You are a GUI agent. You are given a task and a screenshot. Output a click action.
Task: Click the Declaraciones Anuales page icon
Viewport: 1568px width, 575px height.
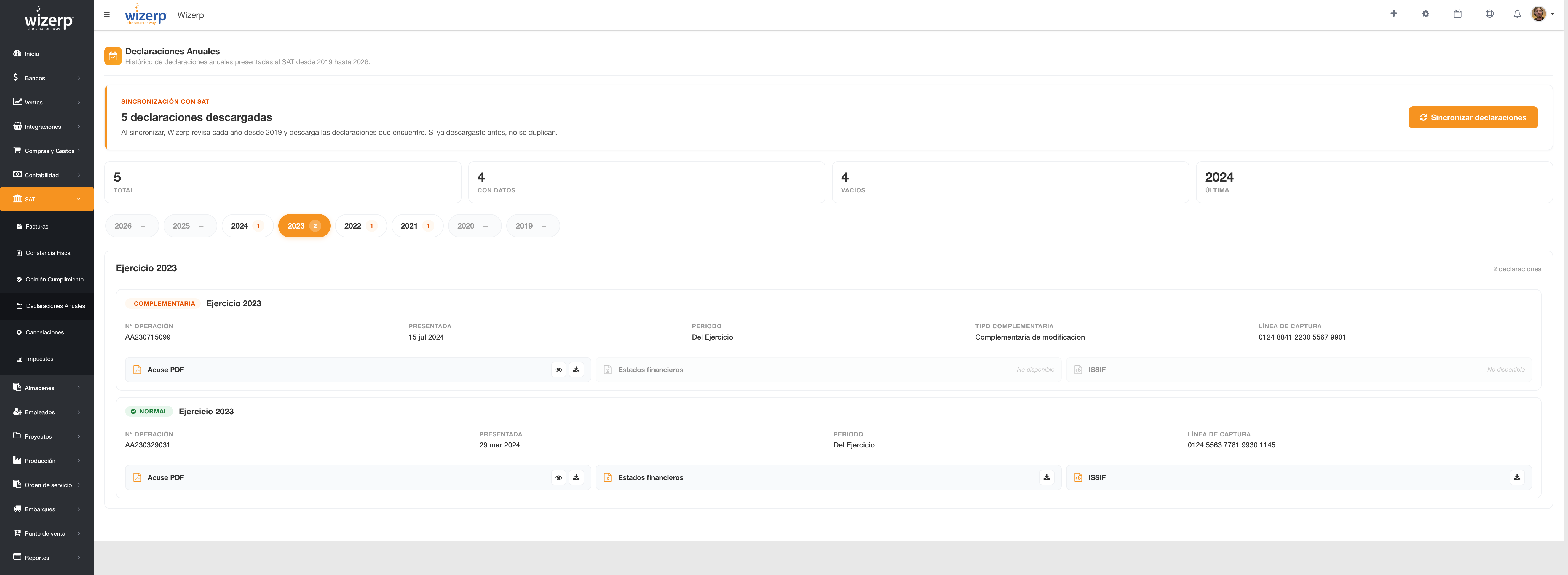click(x=113, y=56)
